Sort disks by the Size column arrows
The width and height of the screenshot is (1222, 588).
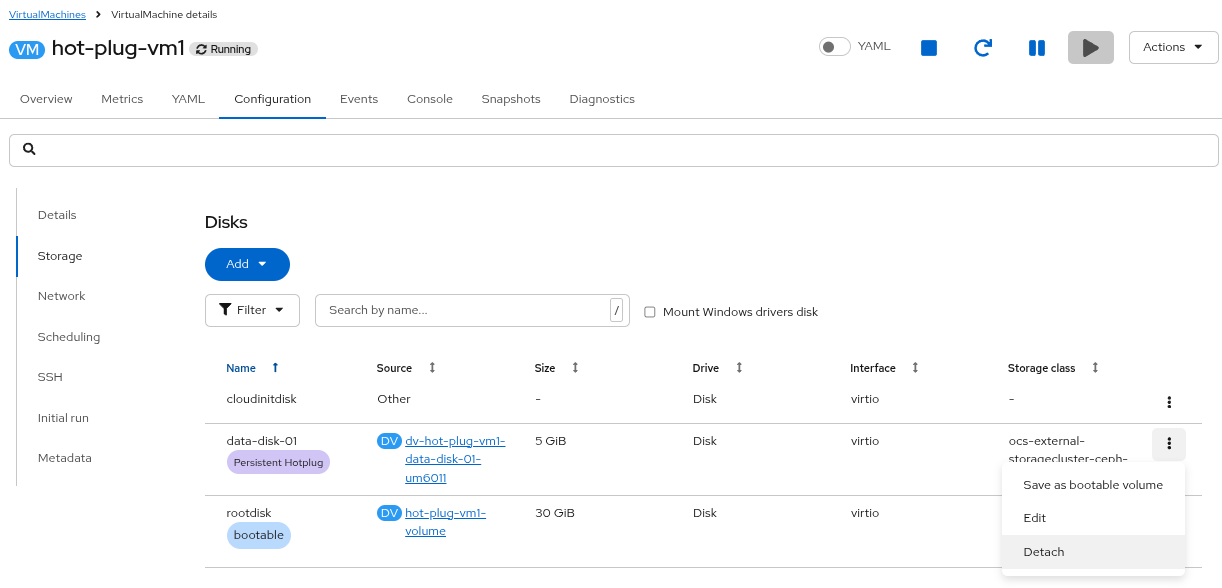coord(575,368)
